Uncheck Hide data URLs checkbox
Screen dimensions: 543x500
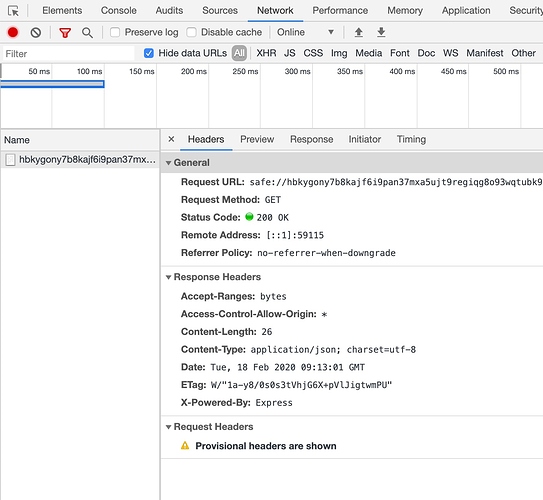pos(149,53)
